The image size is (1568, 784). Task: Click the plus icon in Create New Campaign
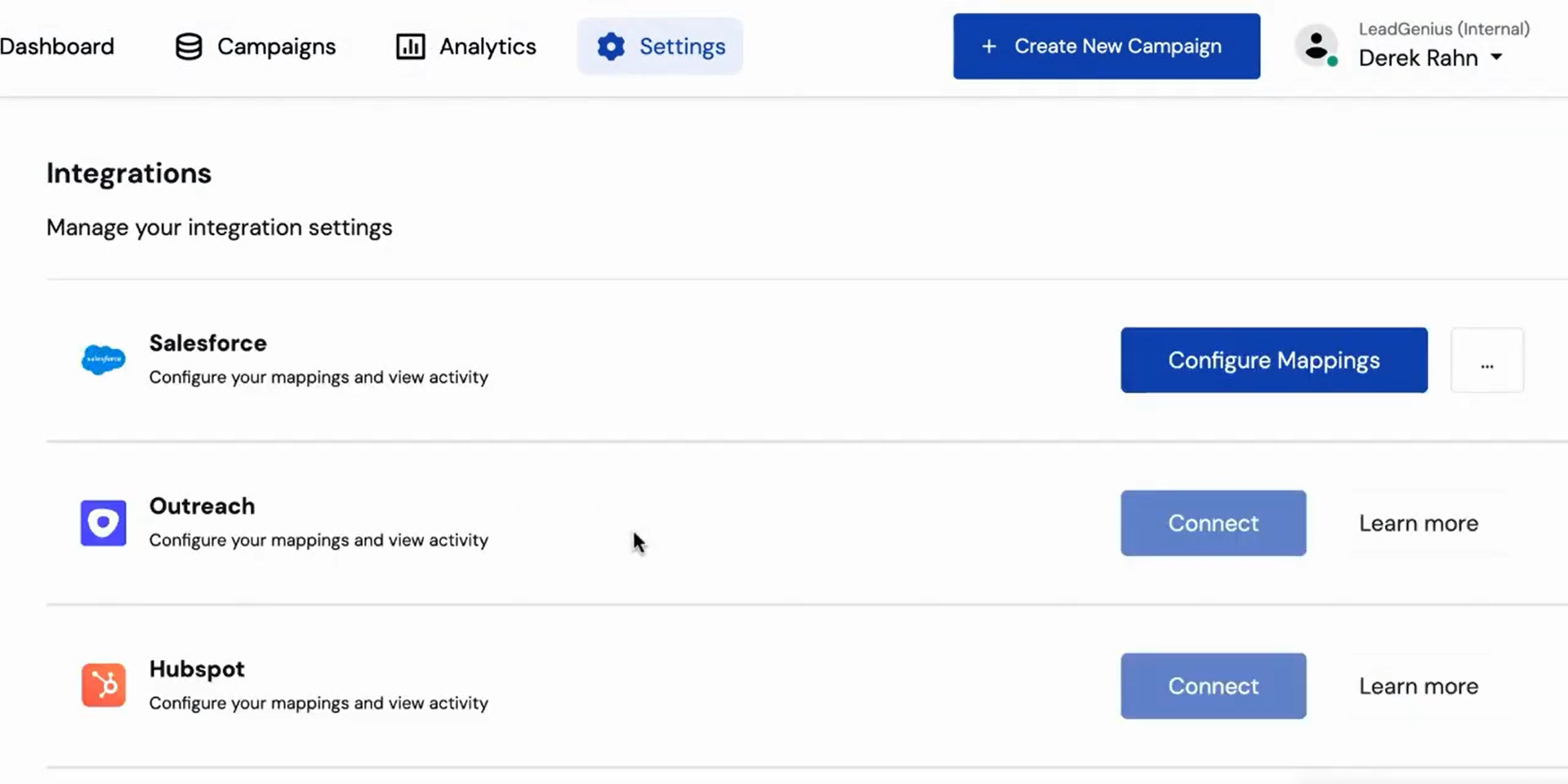pos(989,47)
